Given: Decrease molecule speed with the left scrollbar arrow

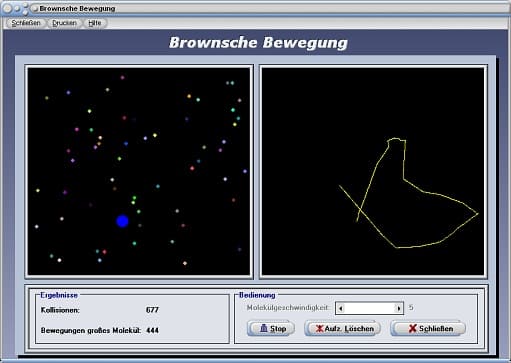Looking at the screenshot, I should [340, 308].
